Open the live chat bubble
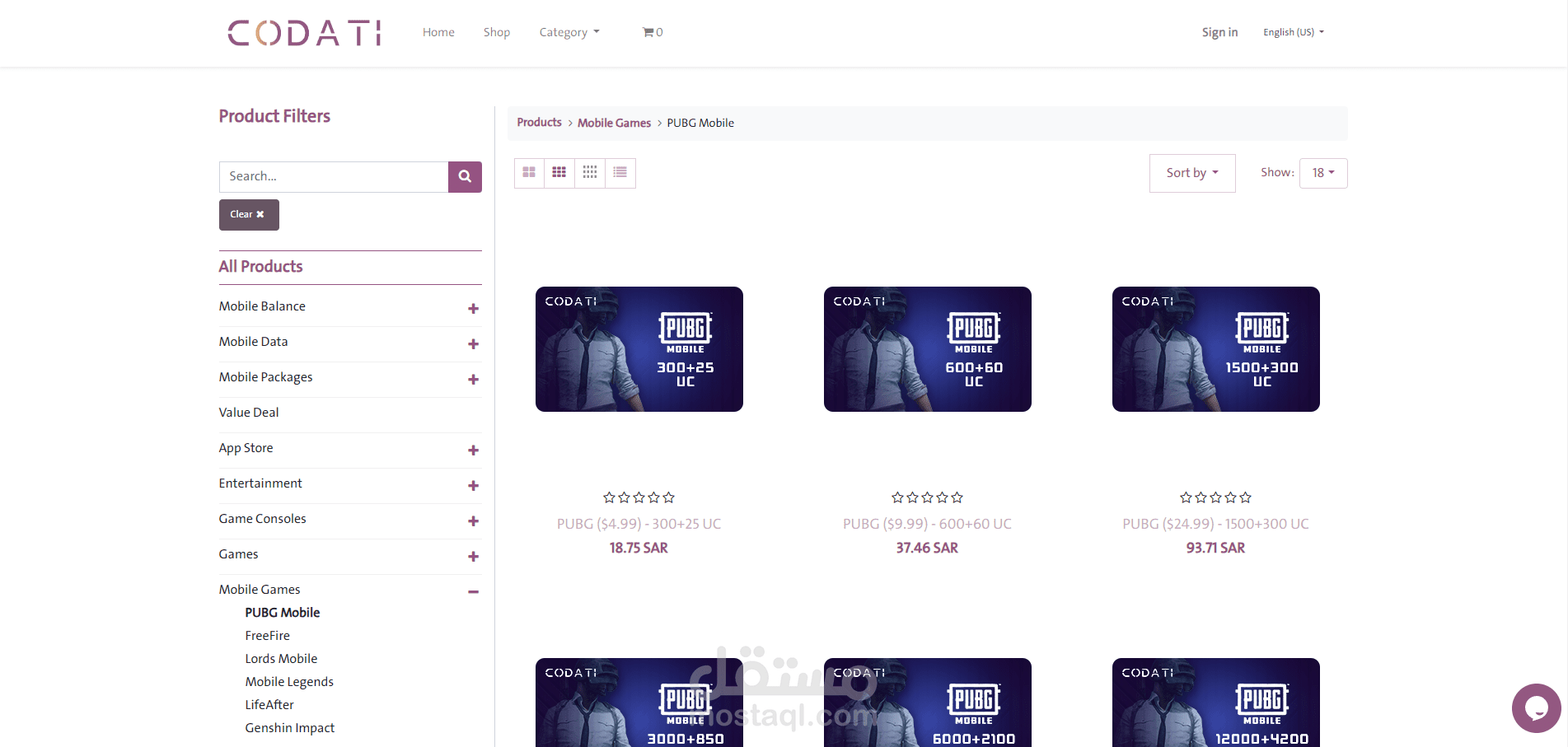Viewport: 1568px width, 747px height. point(1537,707)
